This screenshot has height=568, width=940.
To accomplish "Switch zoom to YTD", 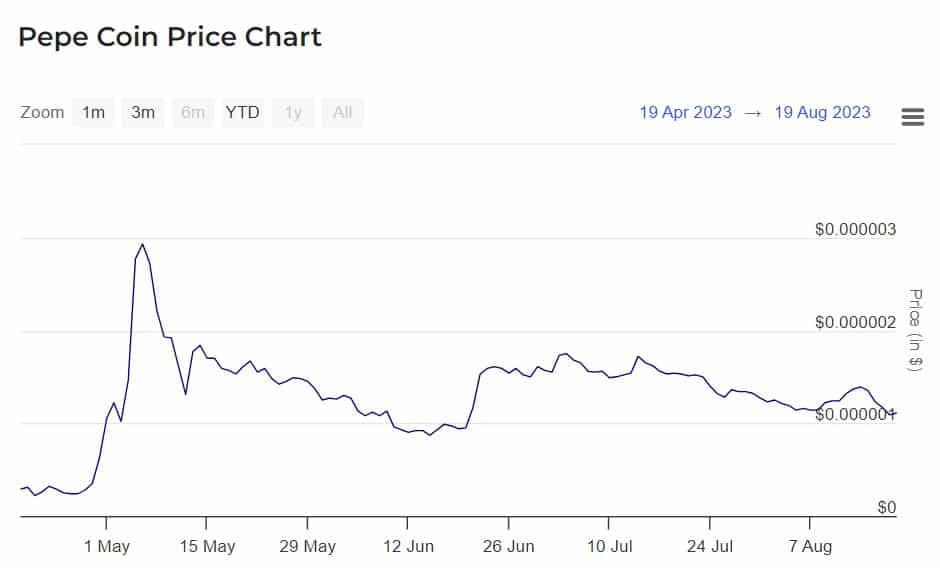I will pos(242,113).
